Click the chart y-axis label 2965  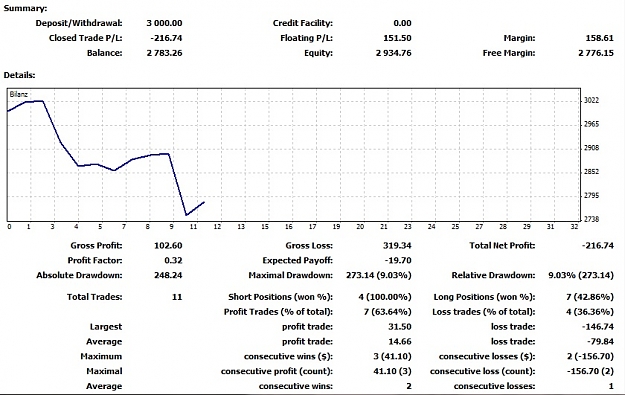click(592, 124)
